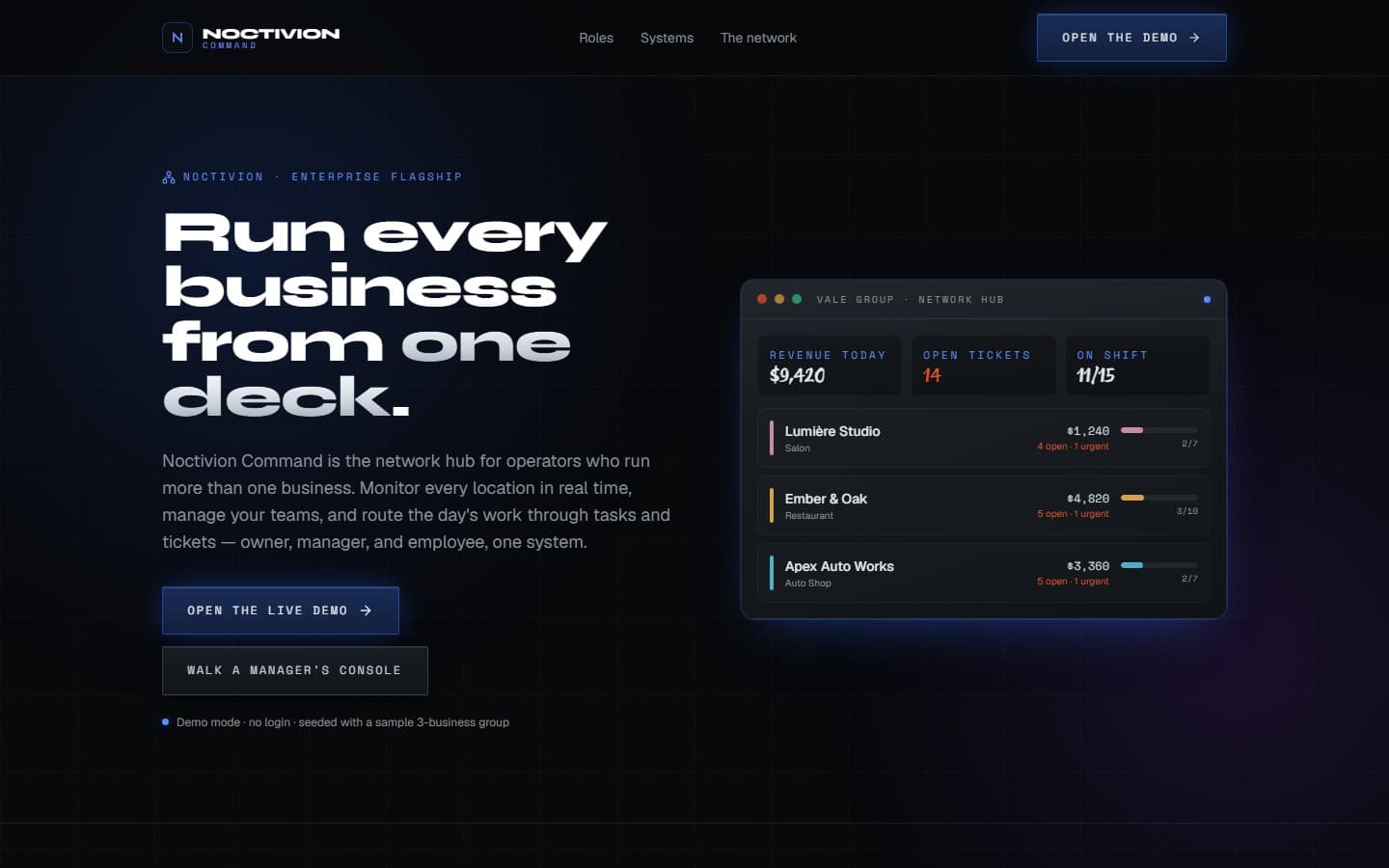Open the Ember & Oak row
The height and width of the screenshot is (868, 1389).
(x=984, y=505)
